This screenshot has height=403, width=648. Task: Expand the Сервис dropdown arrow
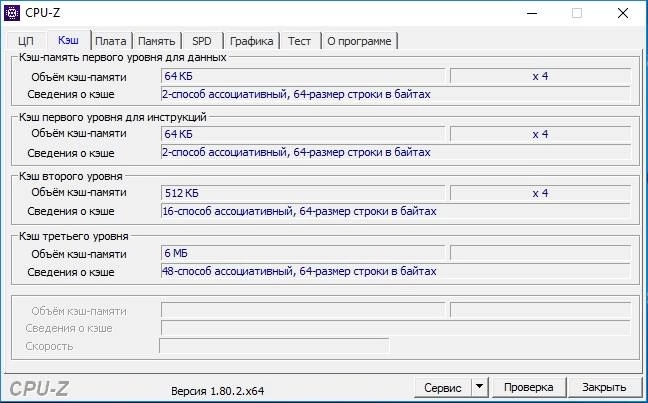click(x=479, y=387)
